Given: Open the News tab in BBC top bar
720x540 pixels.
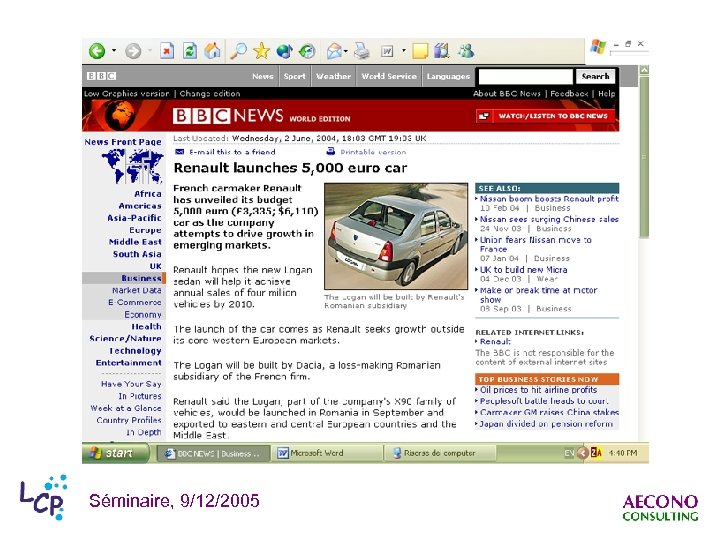Looking at the screenshot, I should tap(263, 76).
